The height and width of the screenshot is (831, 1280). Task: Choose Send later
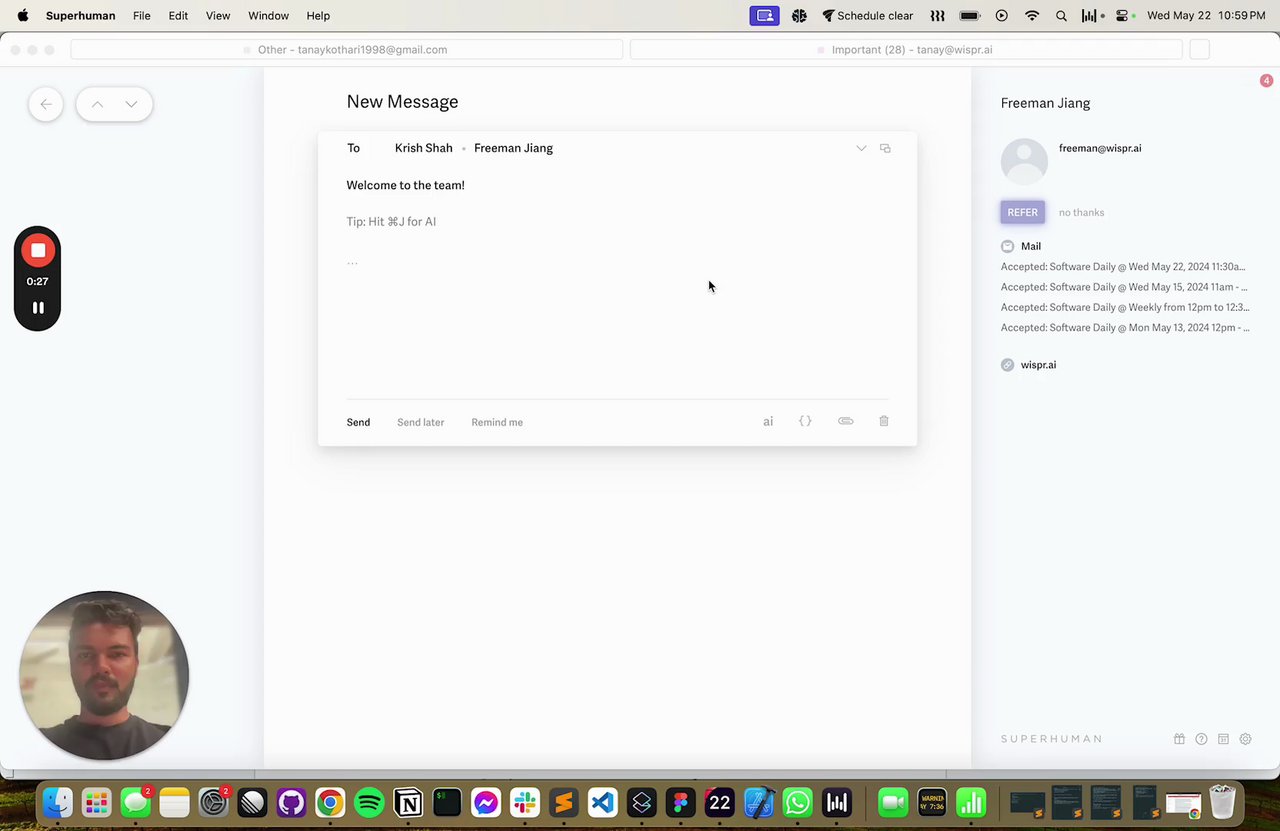click(420, 422)
